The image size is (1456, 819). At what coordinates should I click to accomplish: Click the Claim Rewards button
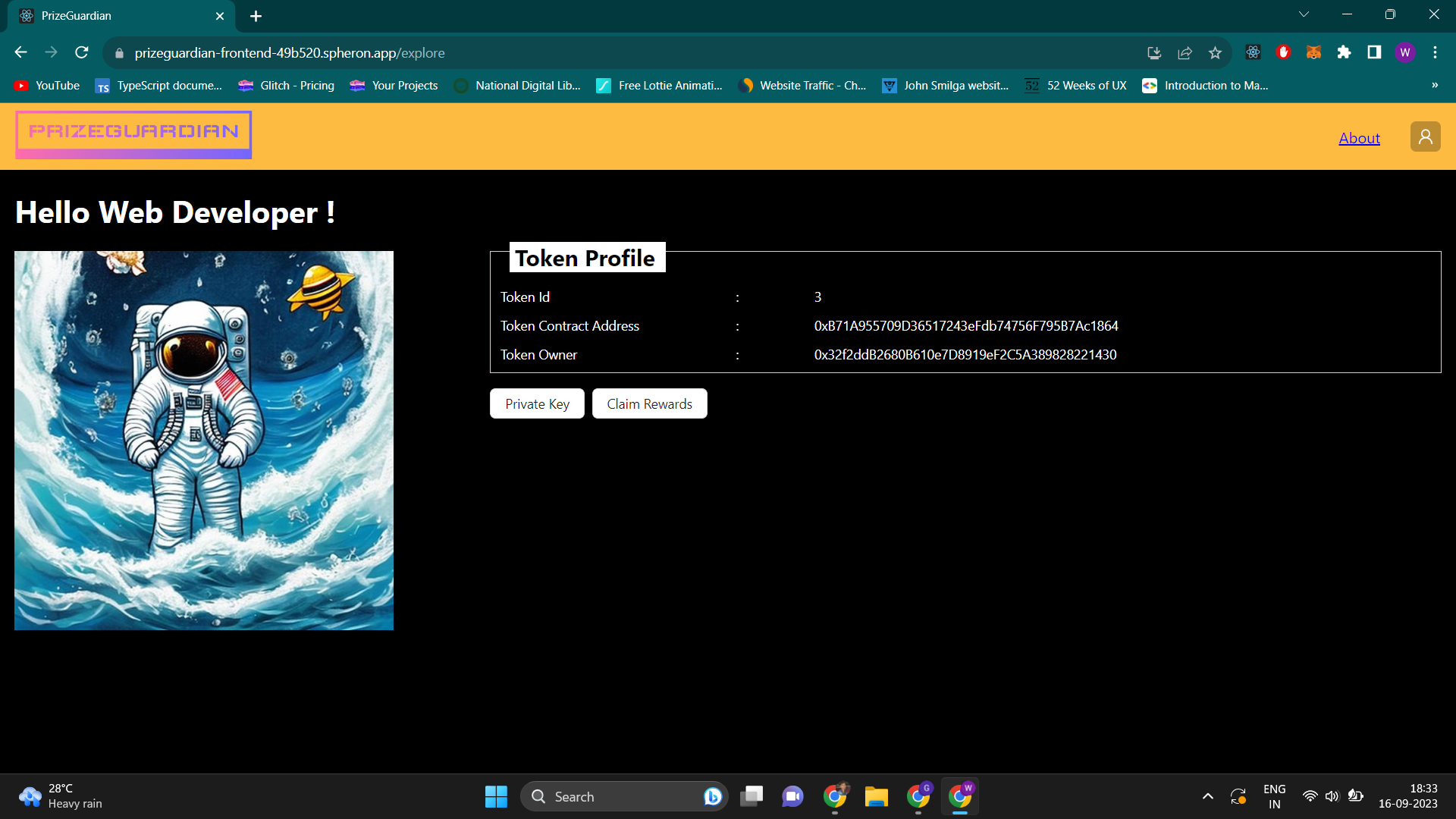click(x=649, y=403)
